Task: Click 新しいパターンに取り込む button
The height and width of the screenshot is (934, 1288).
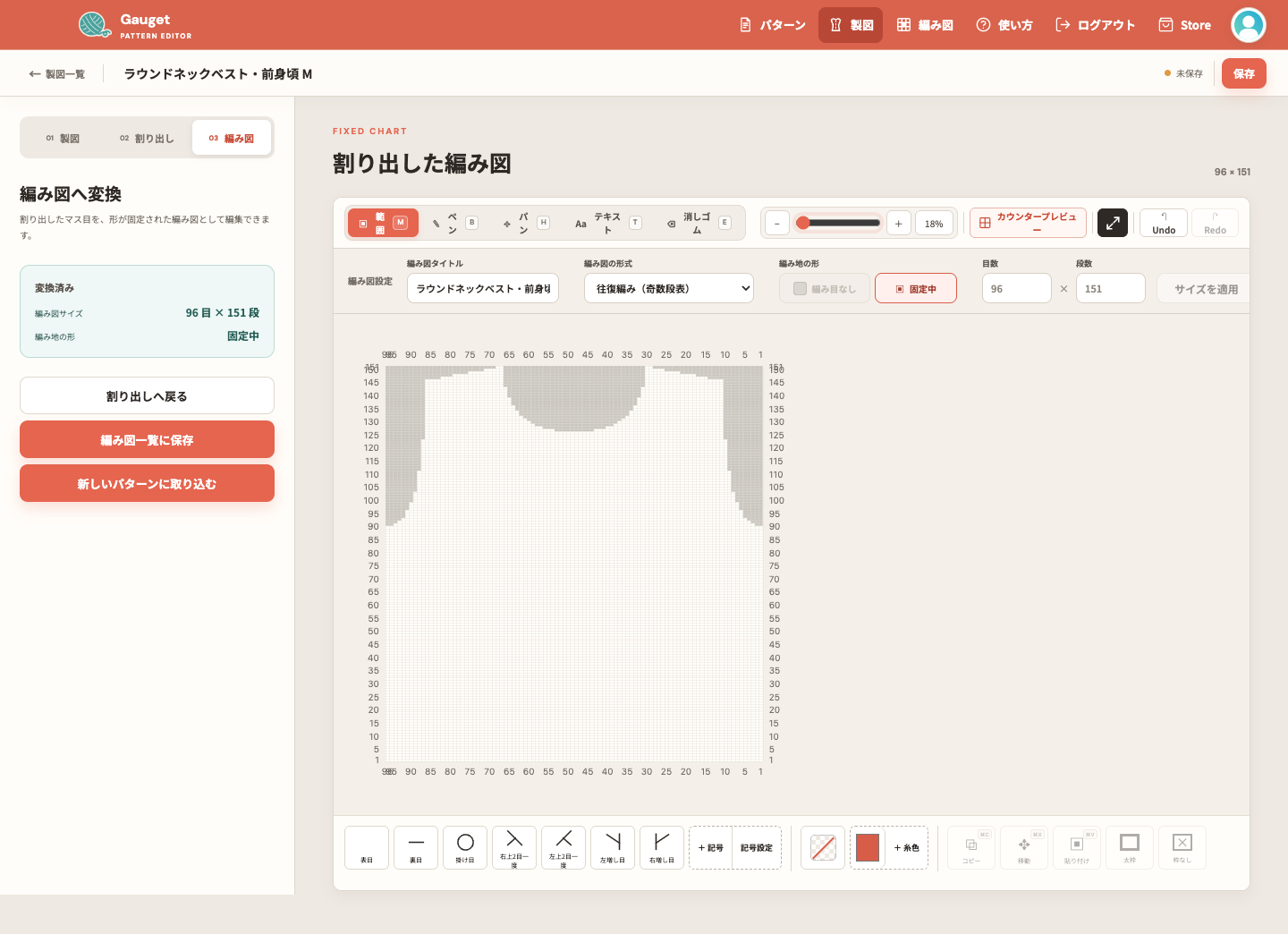Action: (x=147, y=483)
